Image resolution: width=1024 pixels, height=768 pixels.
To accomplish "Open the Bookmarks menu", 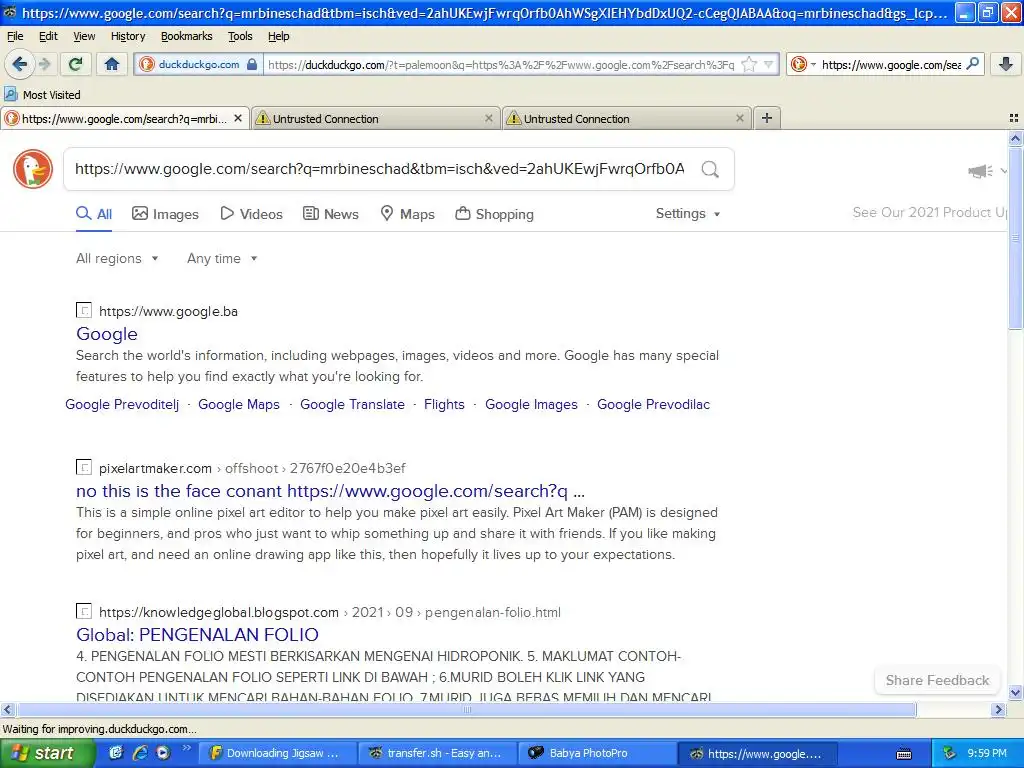I will (x=187, y=36).
